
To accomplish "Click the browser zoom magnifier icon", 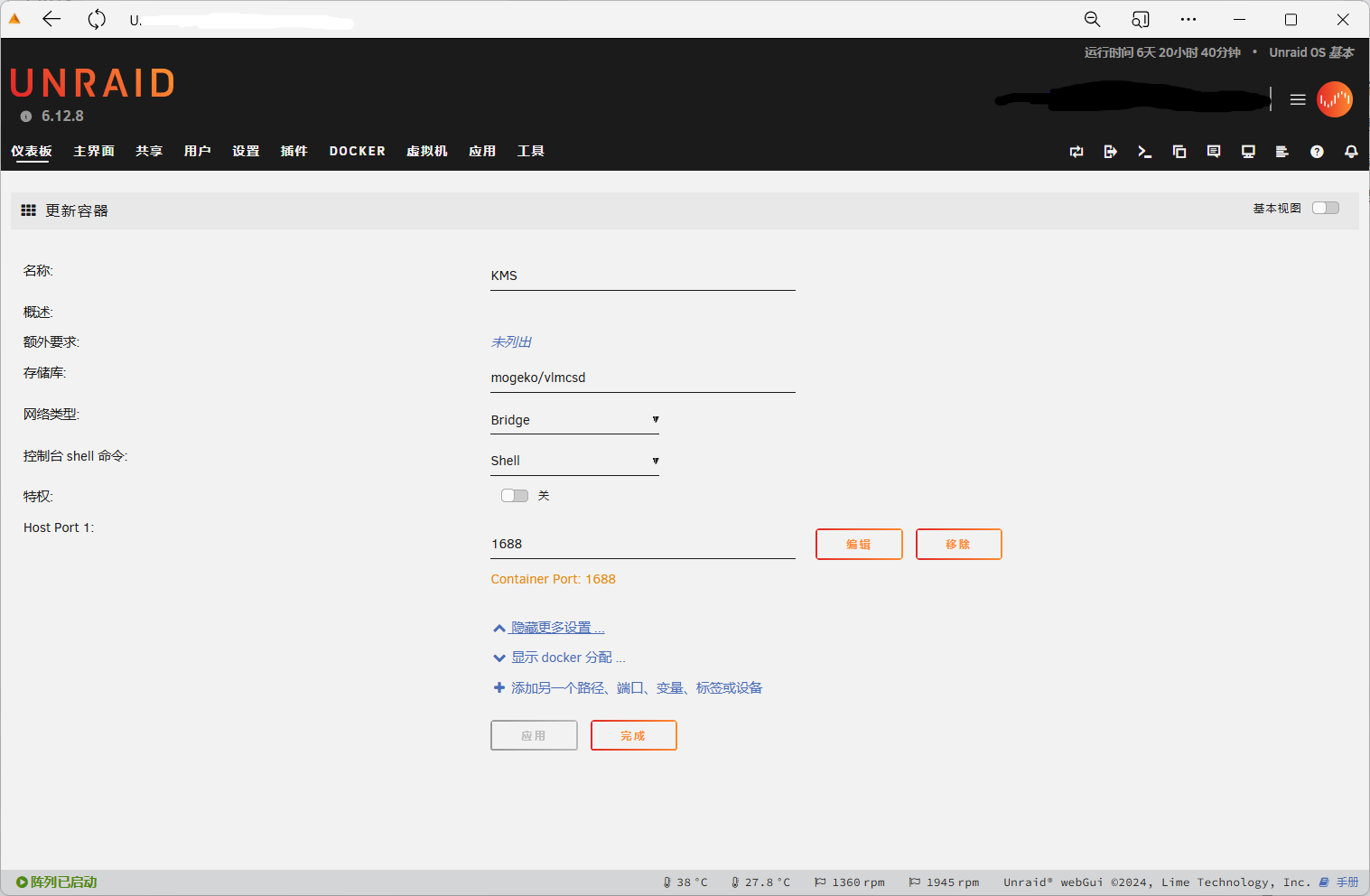I will pyautogui.click(x=1092, y=19).
